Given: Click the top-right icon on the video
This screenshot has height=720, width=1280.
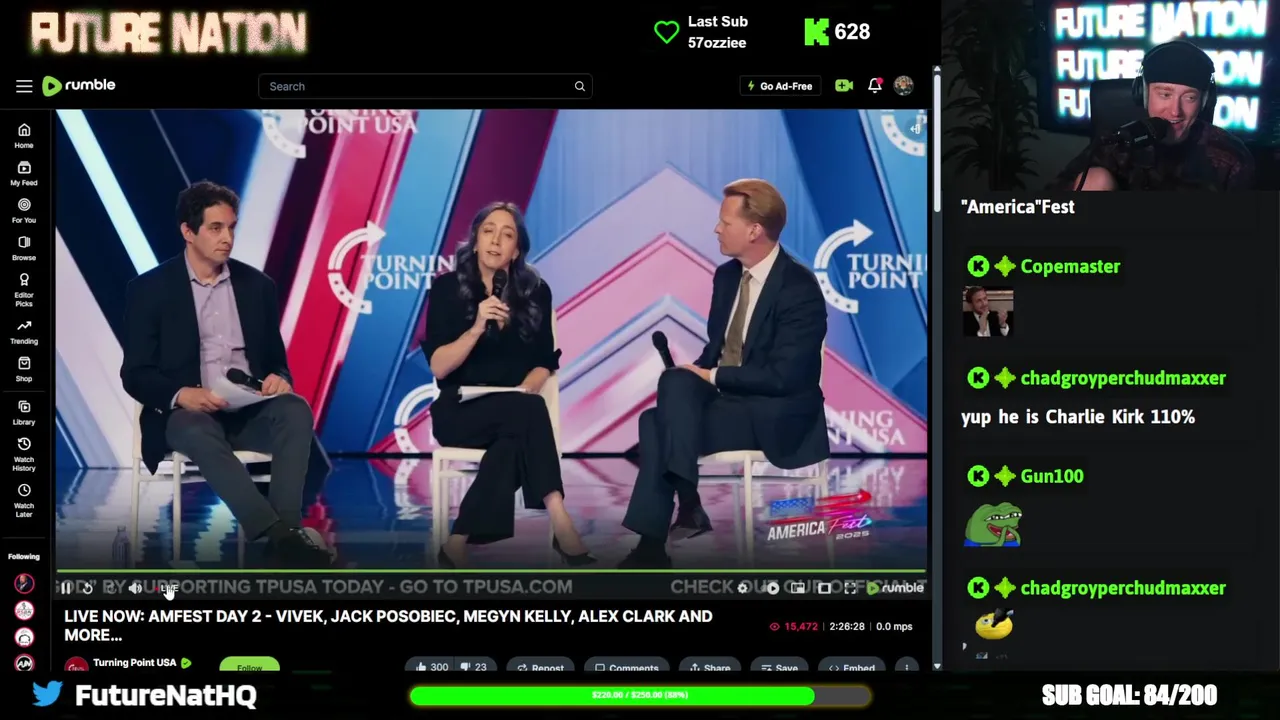Looking at the screenshot, I should click(x=914, y=128).
